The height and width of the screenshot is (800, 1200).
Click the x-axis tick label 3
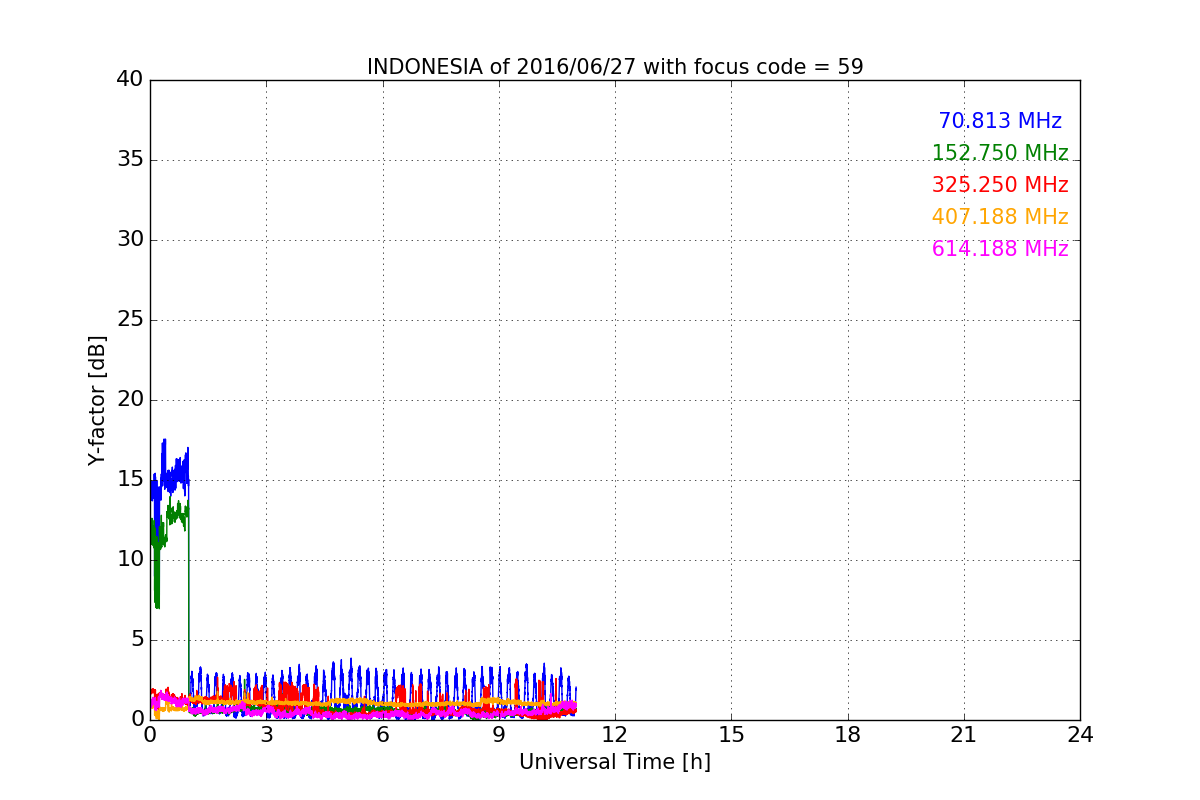pyautogui.click(x=266, y=734)
